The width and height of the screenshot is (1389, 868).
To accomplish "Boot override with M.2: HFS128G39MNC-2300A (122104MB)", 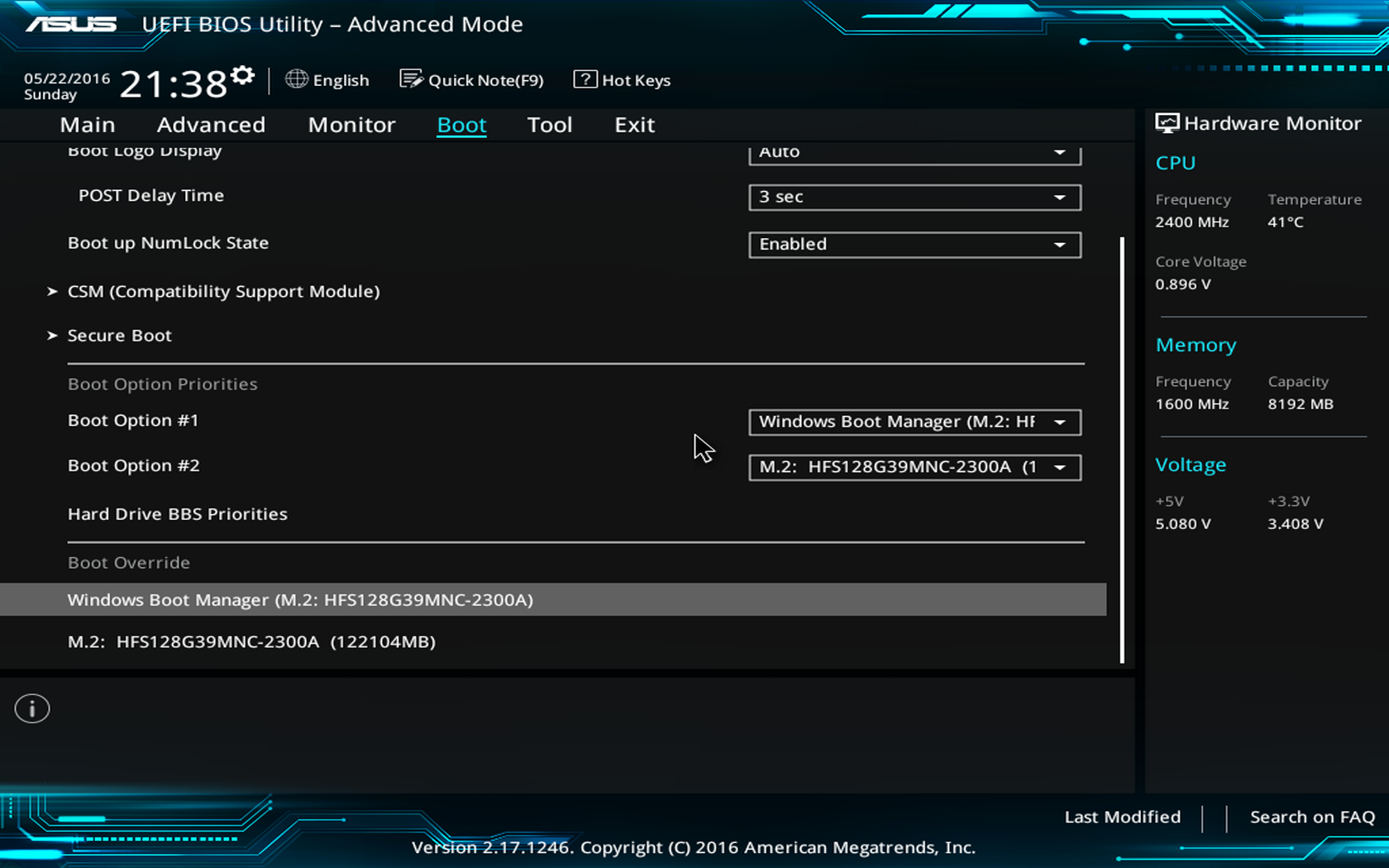I will [251, 641].
